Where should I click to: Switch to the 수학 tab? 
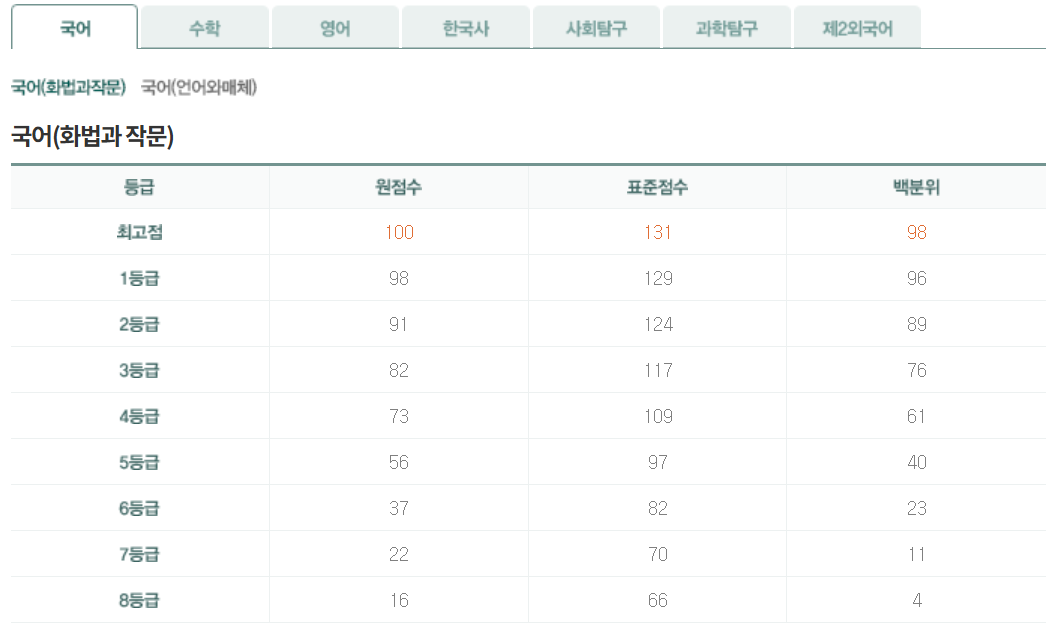click(204, 28)
